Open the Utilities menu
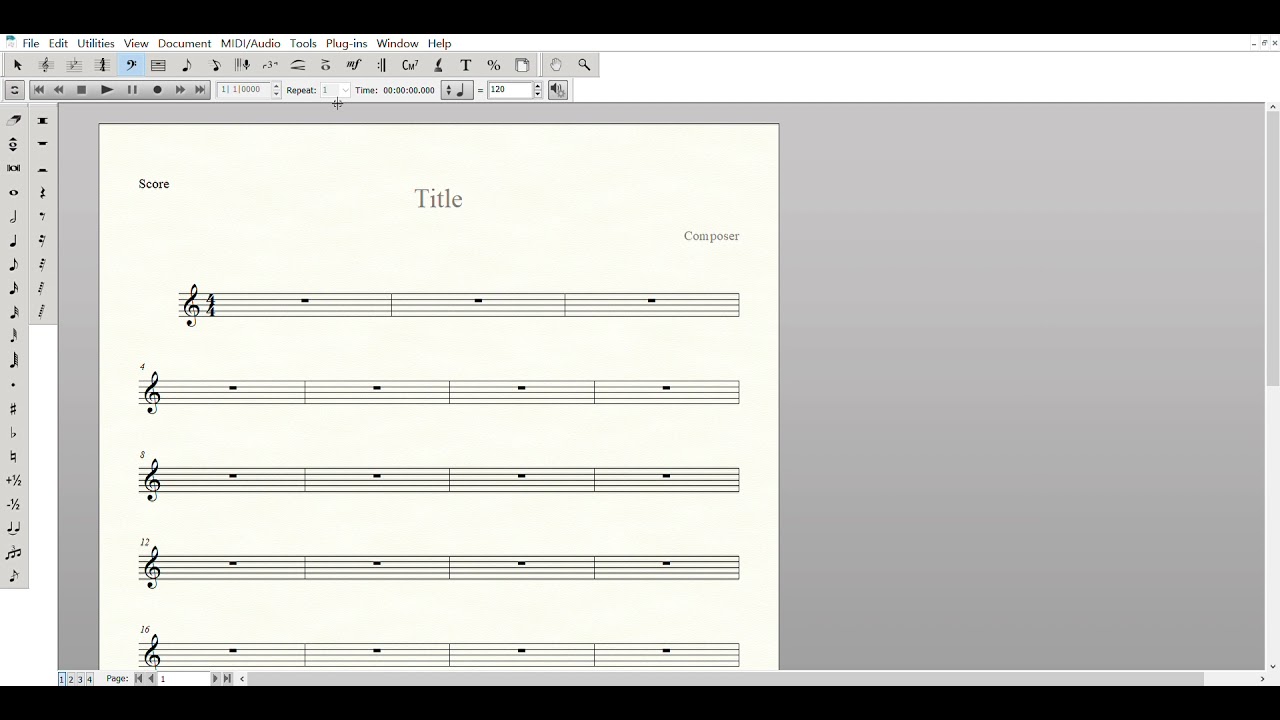 coord(96,44)
